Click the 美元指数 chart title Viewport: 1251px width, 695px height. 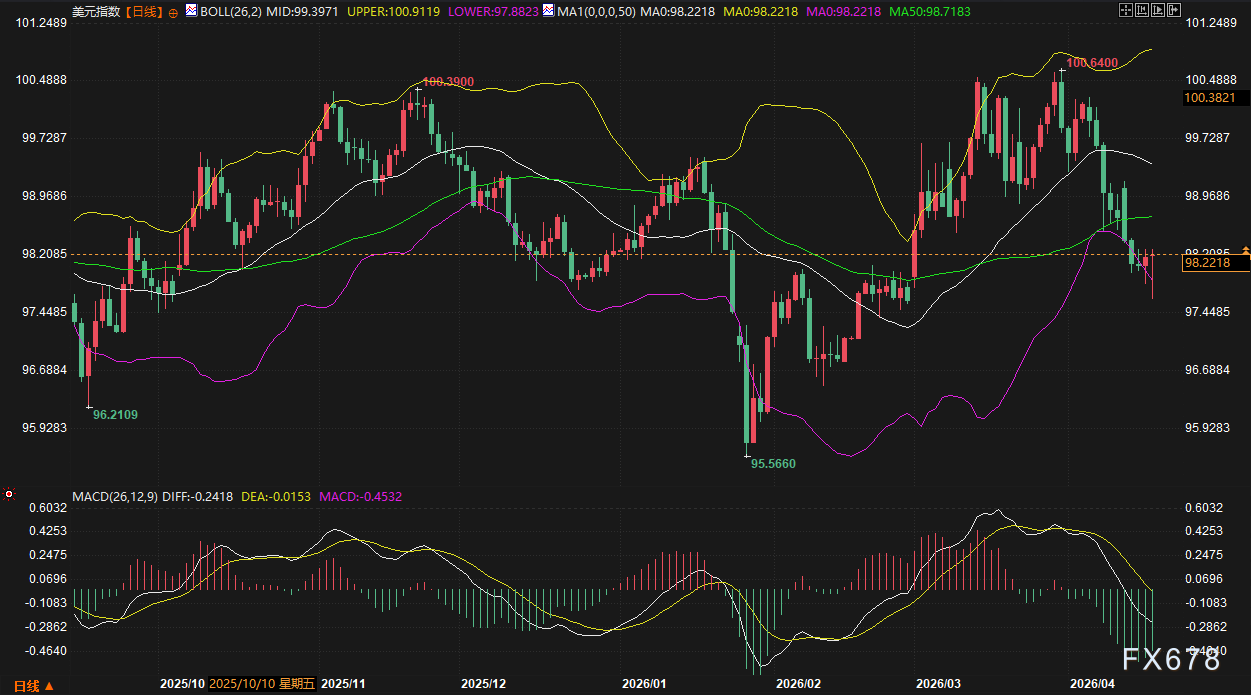(x=96, y=12)
